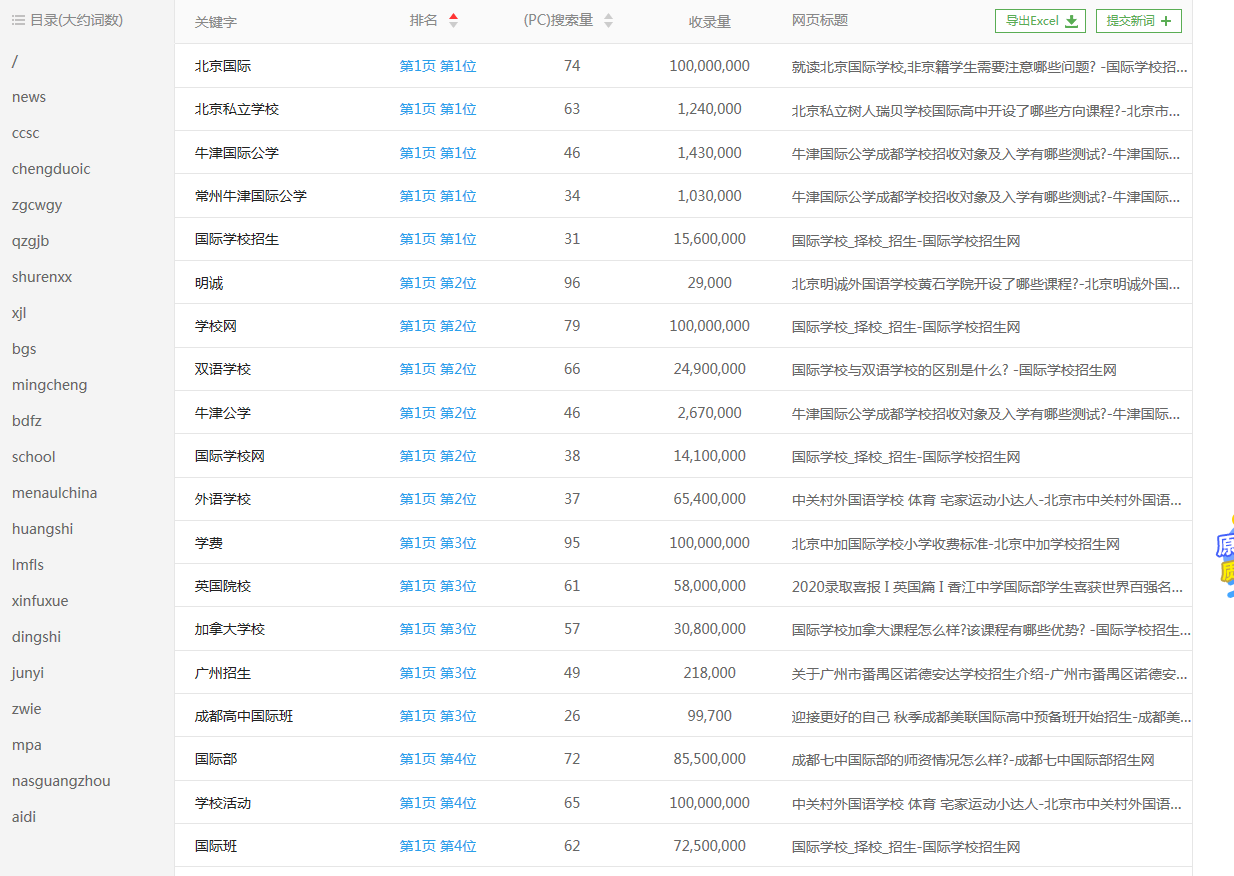Click the 提交新词 button
The width and height of the screenshot is (1234, 876).
click(x=1139, y=20)
